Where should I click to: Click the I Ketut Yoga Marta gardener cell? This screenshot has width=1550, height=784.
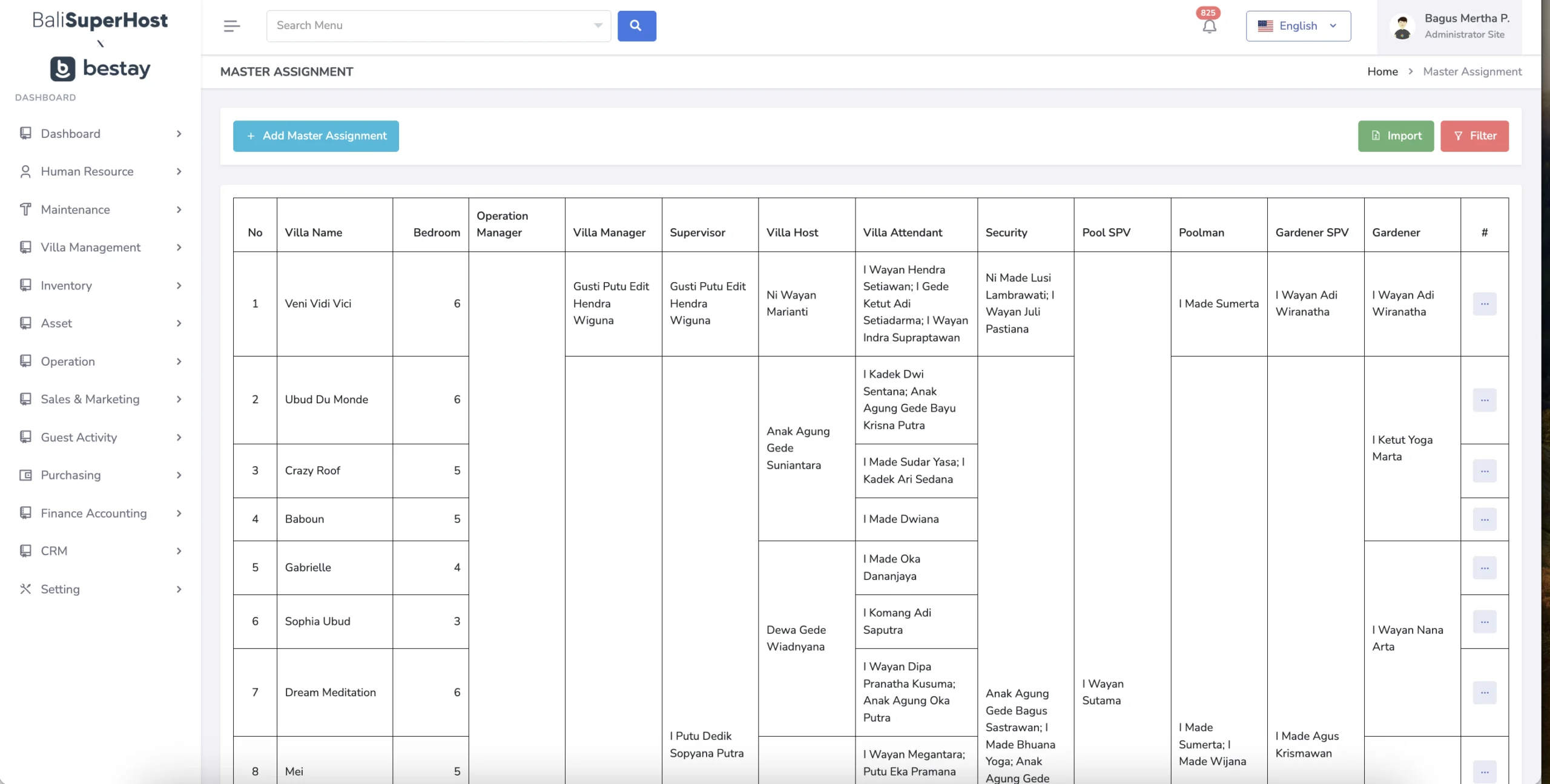[x=1412, y=448]
